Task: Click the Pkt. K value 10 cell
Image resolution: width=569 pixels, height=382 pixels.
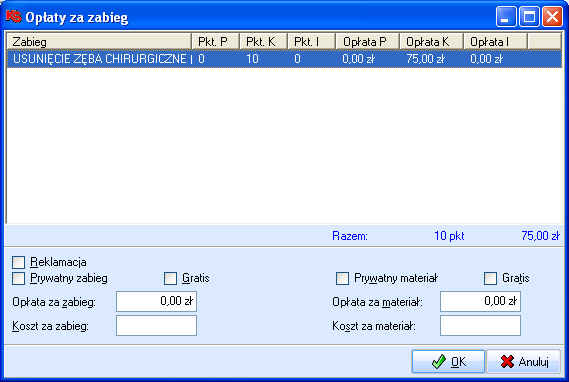Action: coord(252,59)
